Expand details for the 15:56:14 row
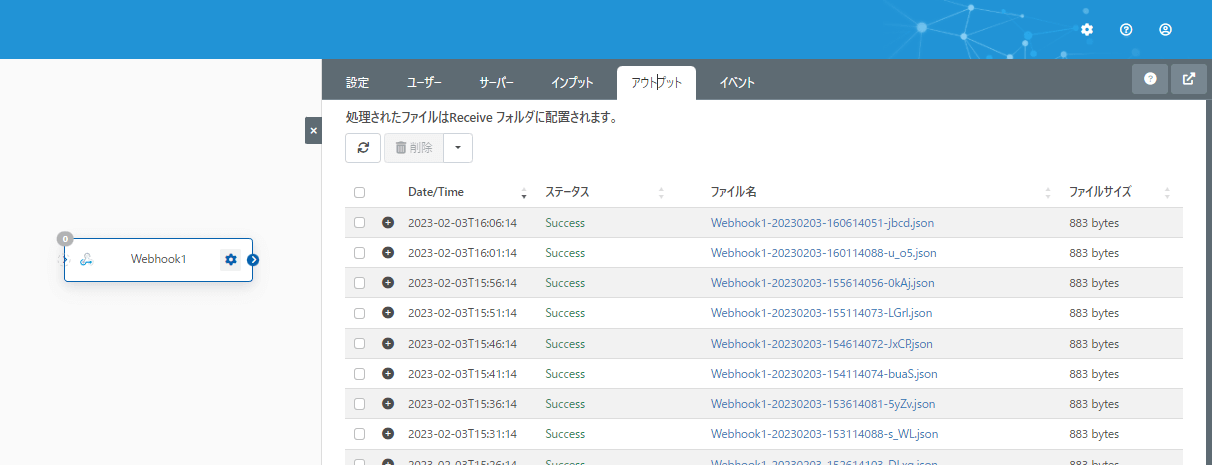 tap(388, 283)
